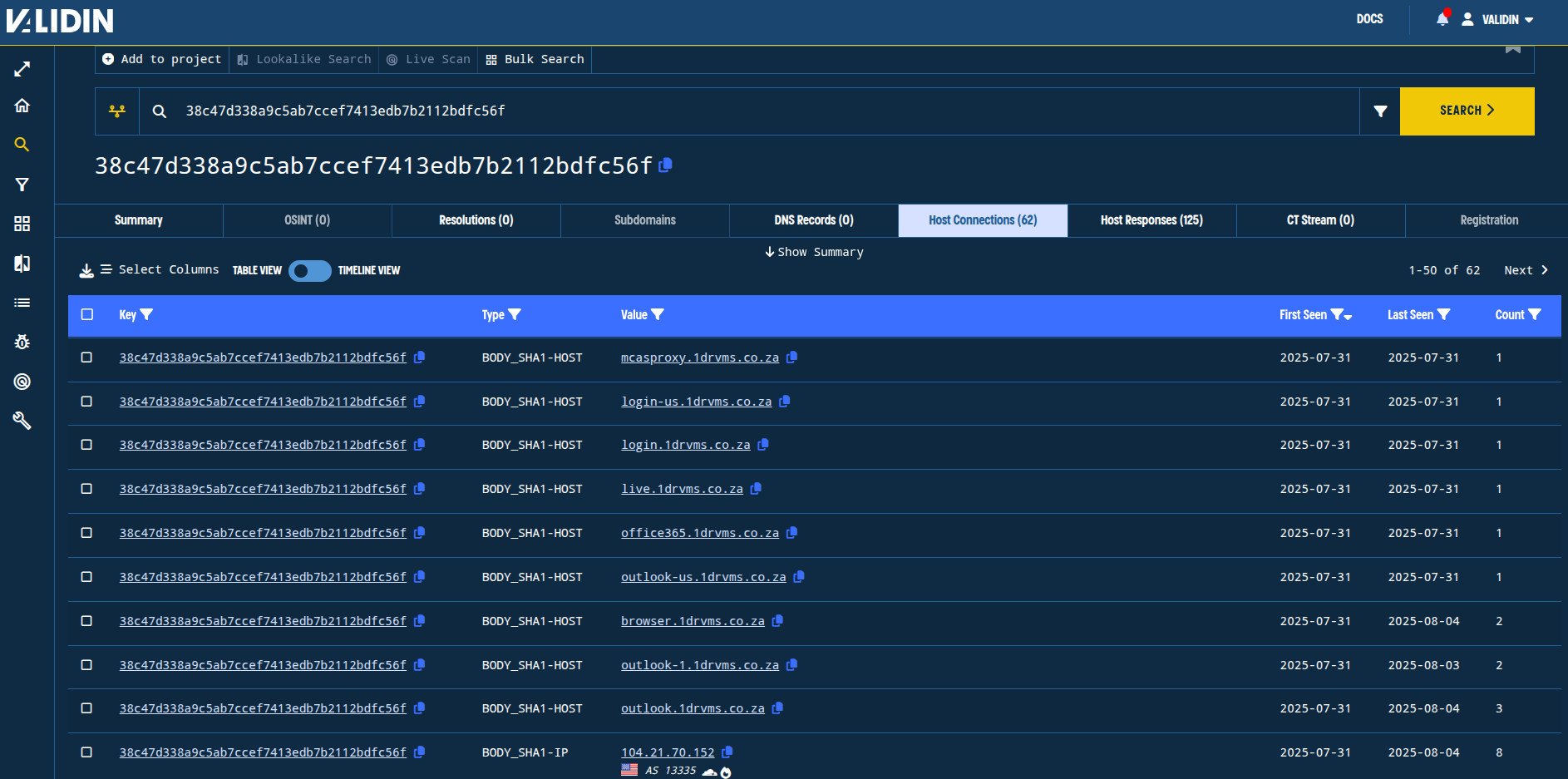Open the dashboard grid icon in sidebar
The image size is (1568, 779).
(x=22, y=224)
